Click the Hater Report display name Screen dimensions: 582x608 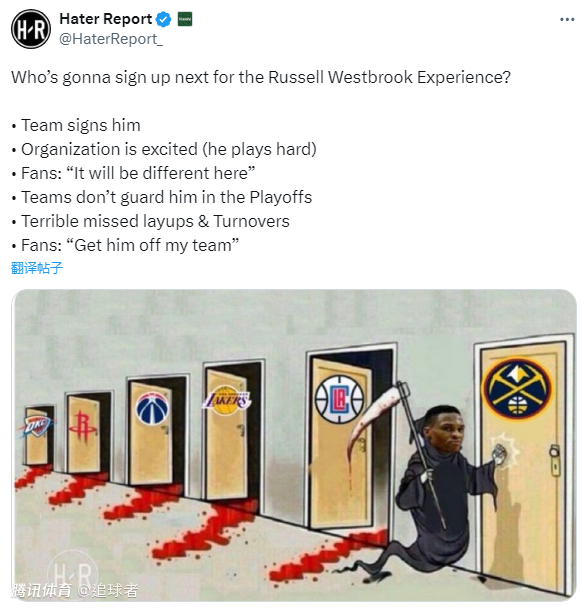(x=105, y=19)
